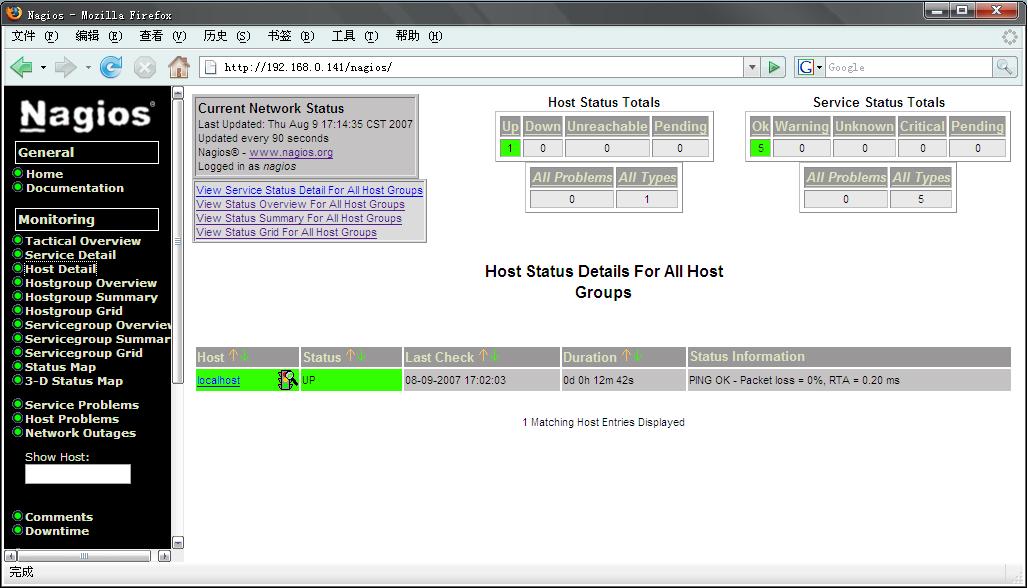The width and height of the screenshot is (1028, 588).
Task: Open Hostgroup Overview
Action: [91, 283]
